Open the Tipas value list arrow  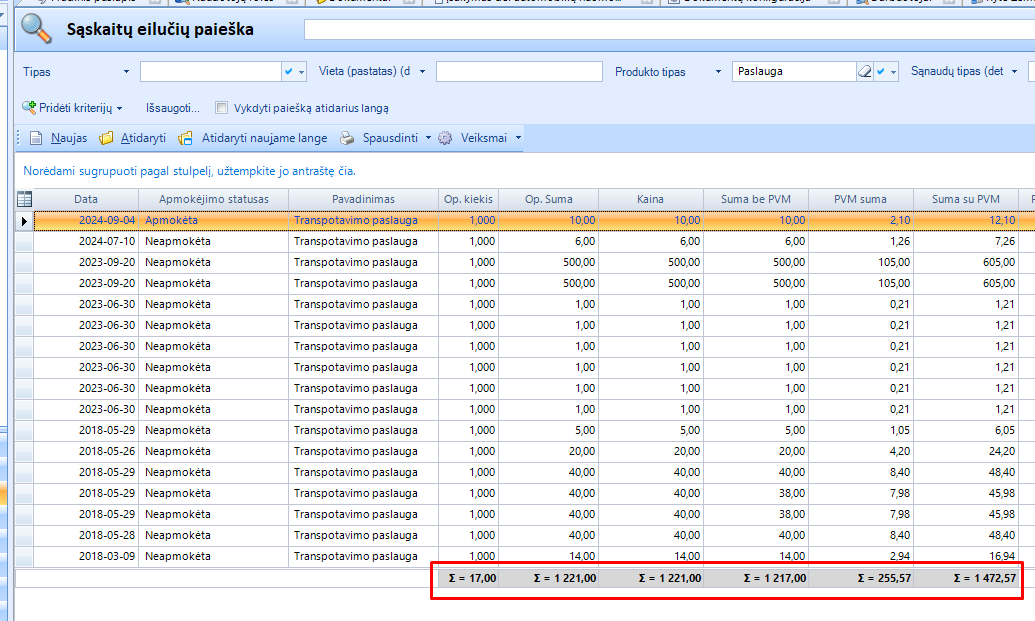pyautogui.click(x=302, y=71)
